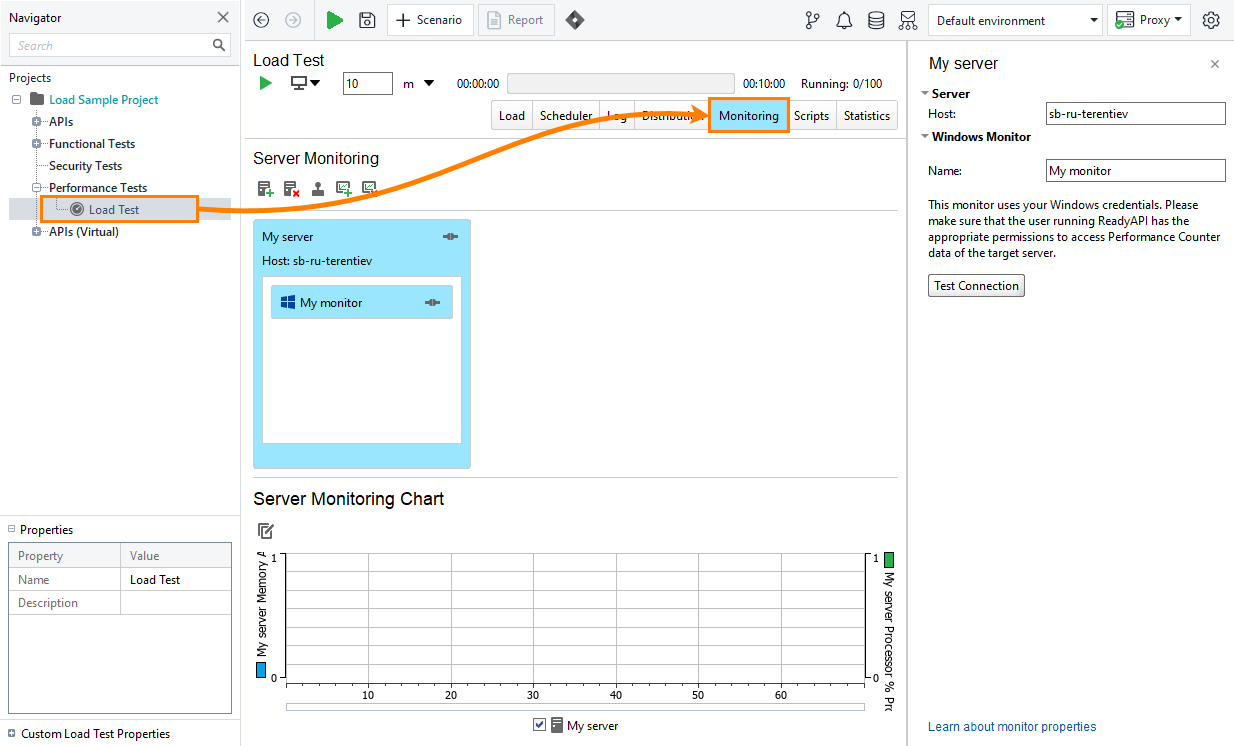Collapse the Server section in properties panel
This screenshot has height=746, width=1234.
925,93
